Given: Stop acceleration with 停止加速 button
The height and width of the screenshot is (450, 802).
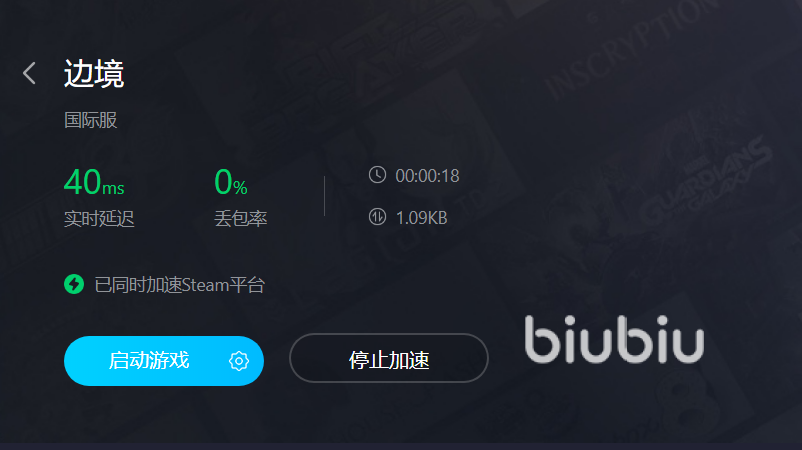Looking at the screenshot, I should (389, 358).
